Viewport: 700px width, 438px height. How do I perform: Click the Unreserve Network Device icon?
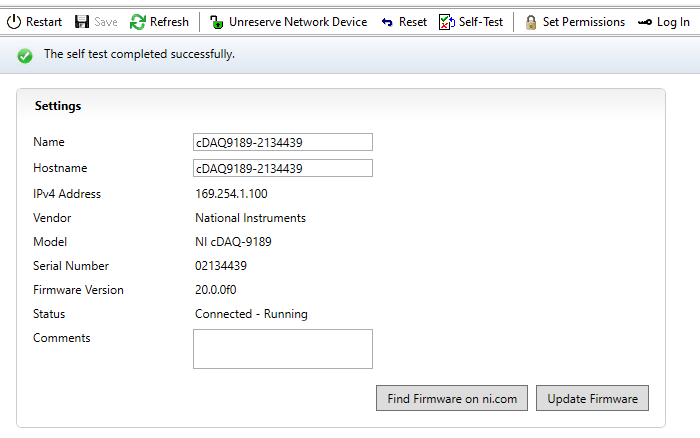216,22
